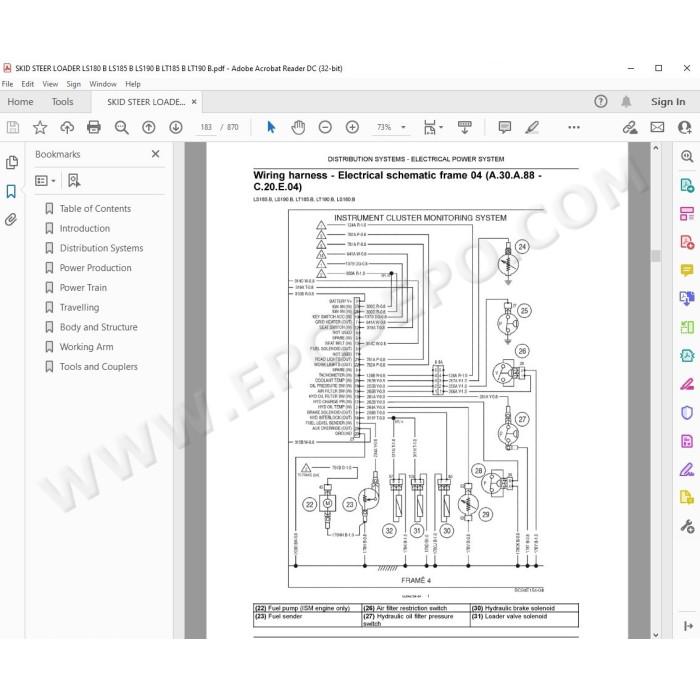Click the scrolling mode toolbar icon

(465, 127)
